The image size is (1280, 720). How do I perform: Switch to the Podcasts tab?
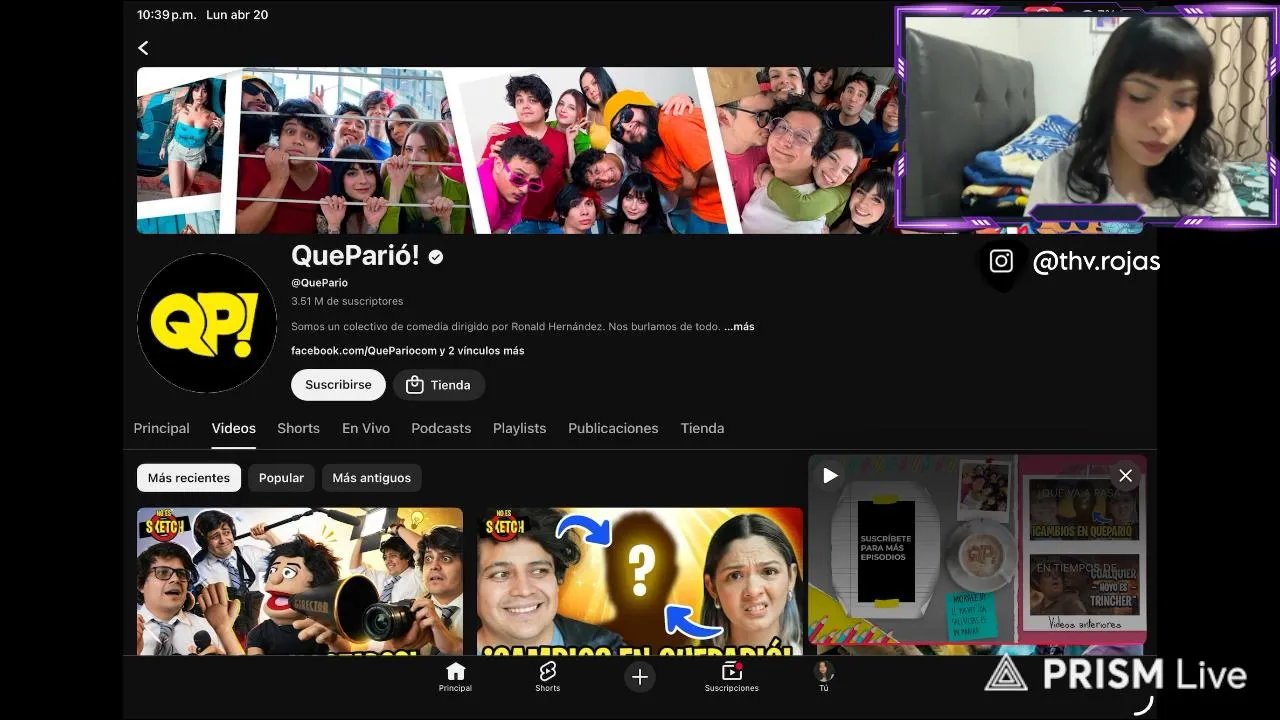tap(441, 428)
